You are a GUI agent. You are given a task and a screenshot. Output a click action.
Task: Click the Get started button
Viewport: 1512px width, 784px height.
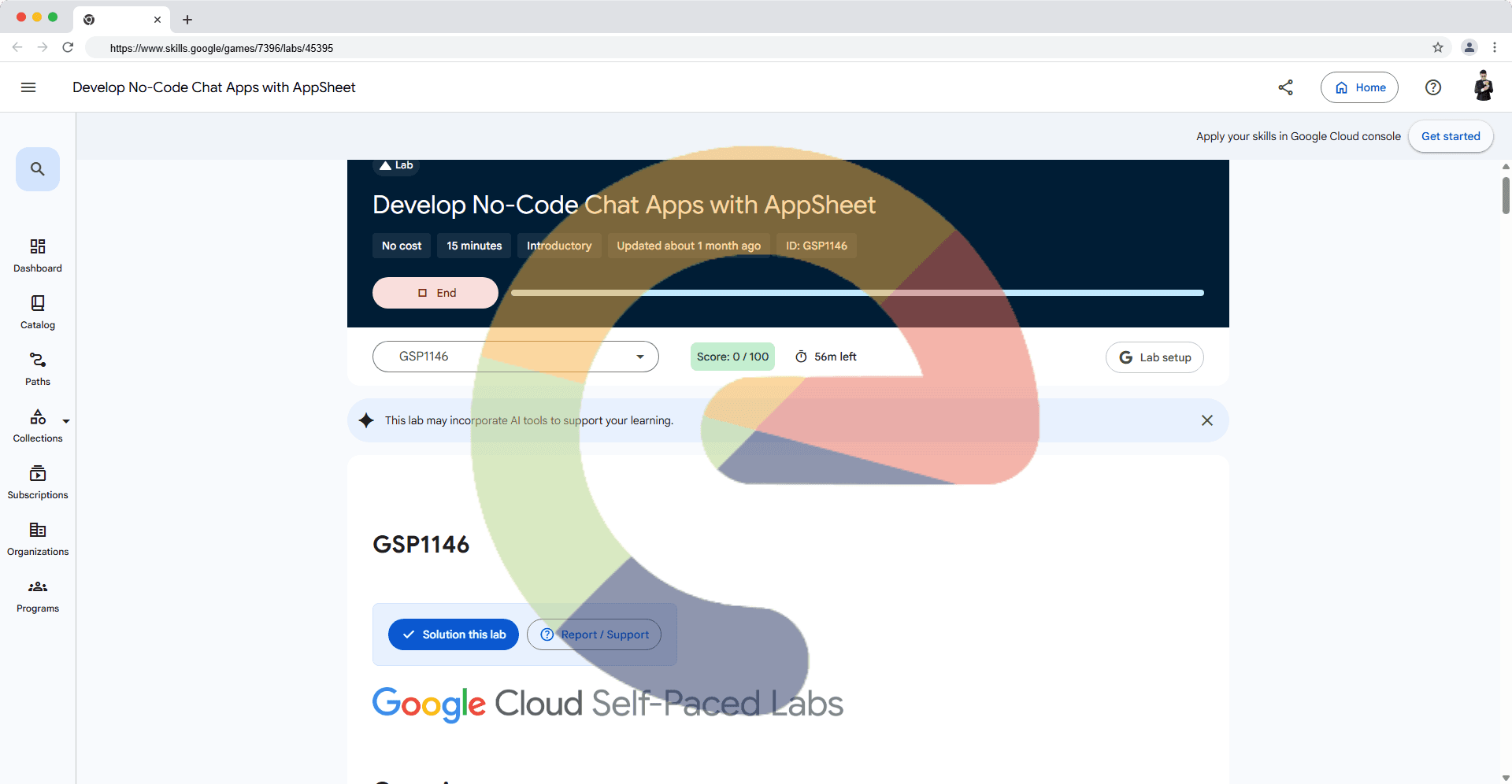coord(1451,136)
